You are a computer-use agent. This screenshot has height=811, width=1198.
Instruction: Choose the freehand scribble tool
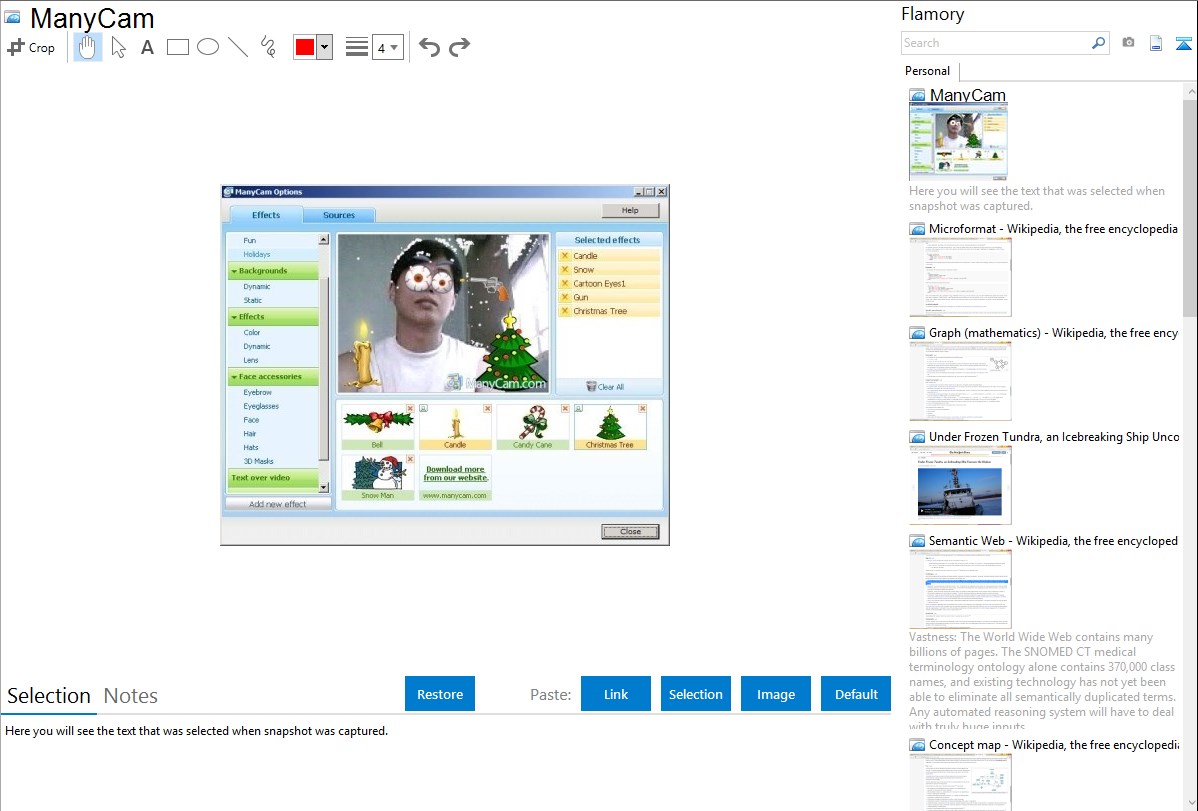268,47
